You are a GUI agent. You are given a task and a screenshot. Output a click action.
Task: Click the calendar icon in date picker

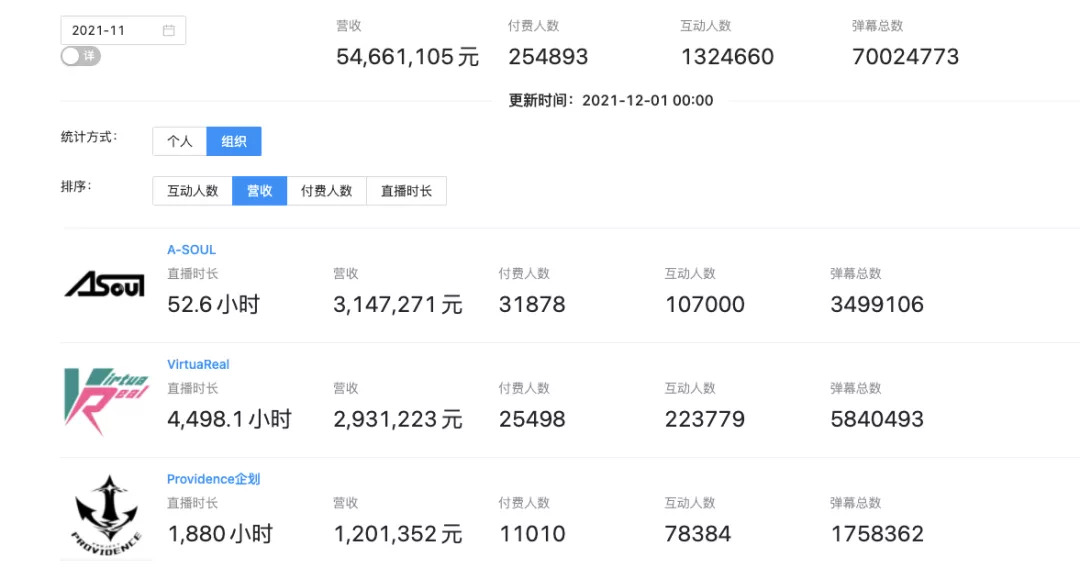pos(169,31)
